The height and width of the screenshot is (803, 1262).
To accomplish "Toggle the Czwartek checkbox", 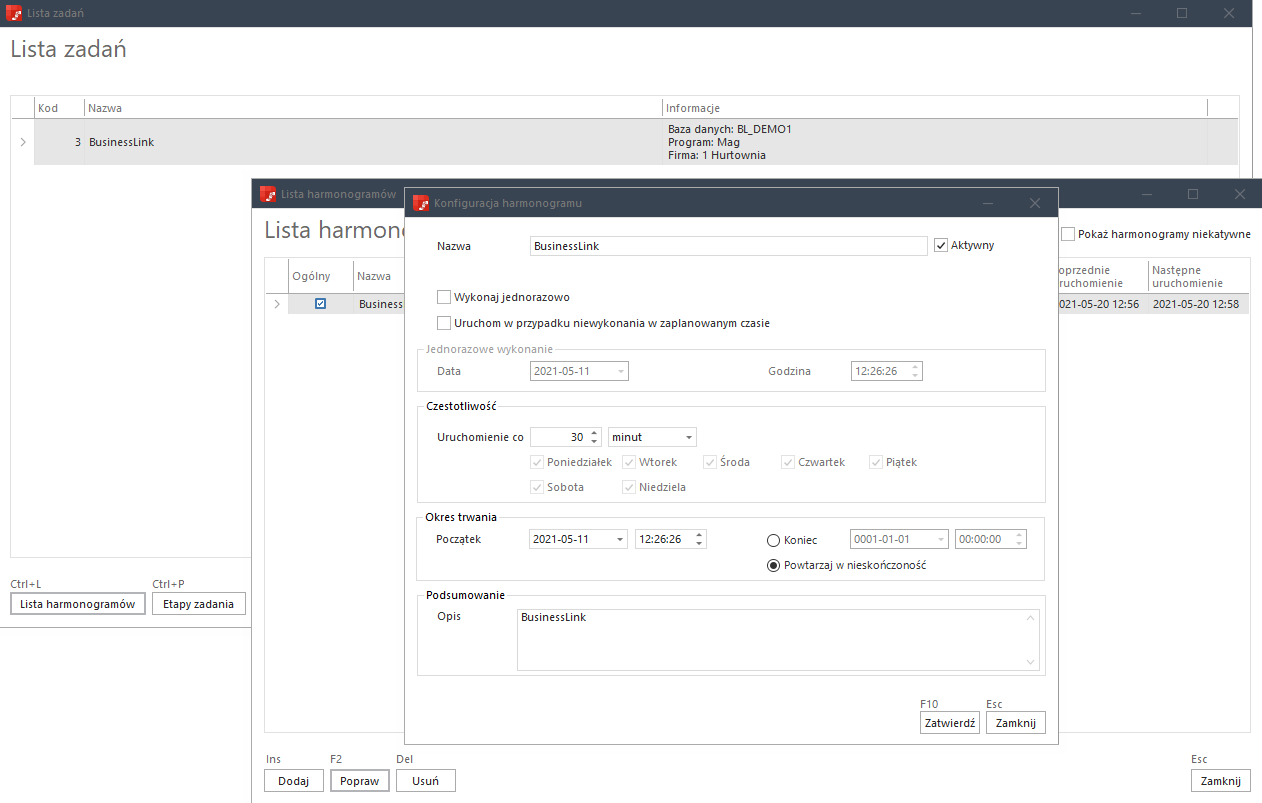I will click(788, 462).
